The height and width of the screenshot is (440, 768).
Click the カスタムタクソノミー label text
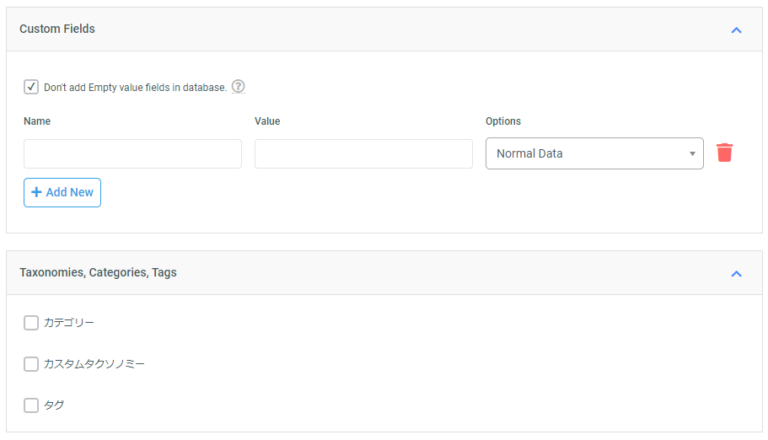94,364
